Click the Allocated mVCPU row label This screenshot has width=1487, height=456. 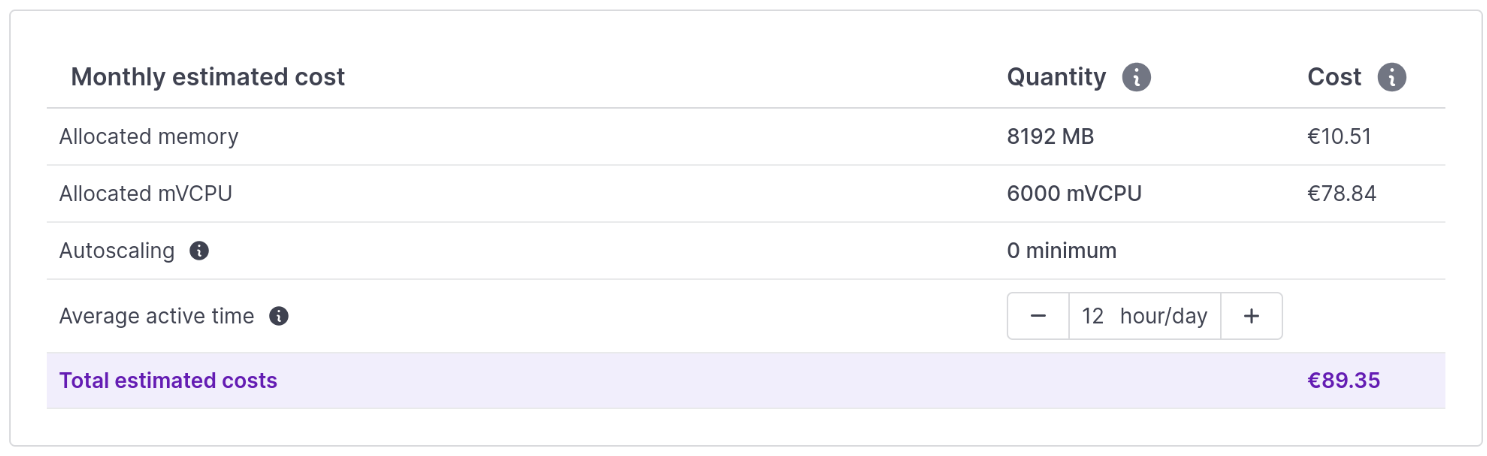(x=146, y=193)
